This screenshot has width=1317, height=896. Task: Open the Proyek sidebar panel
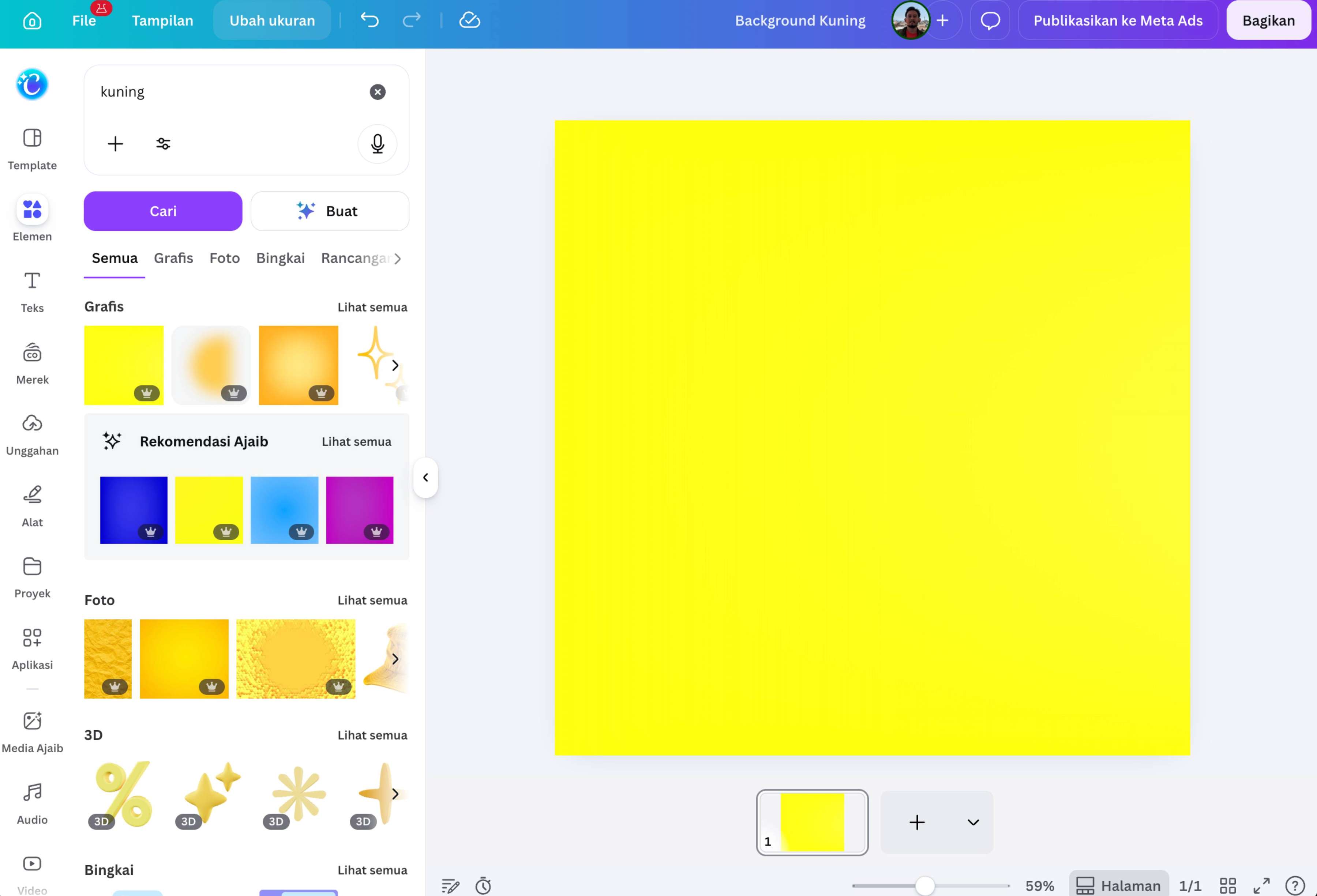coord(32,577)
